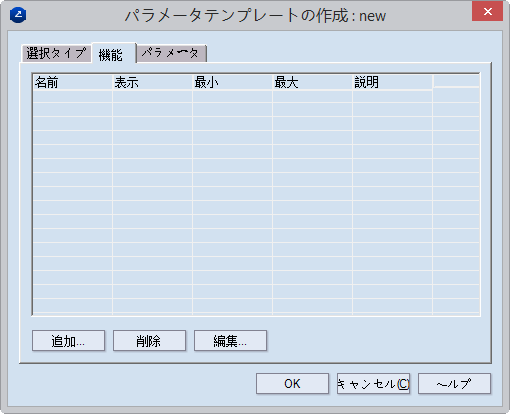
Task: Click the 最小 column header
Action: (x=233, y=82)
